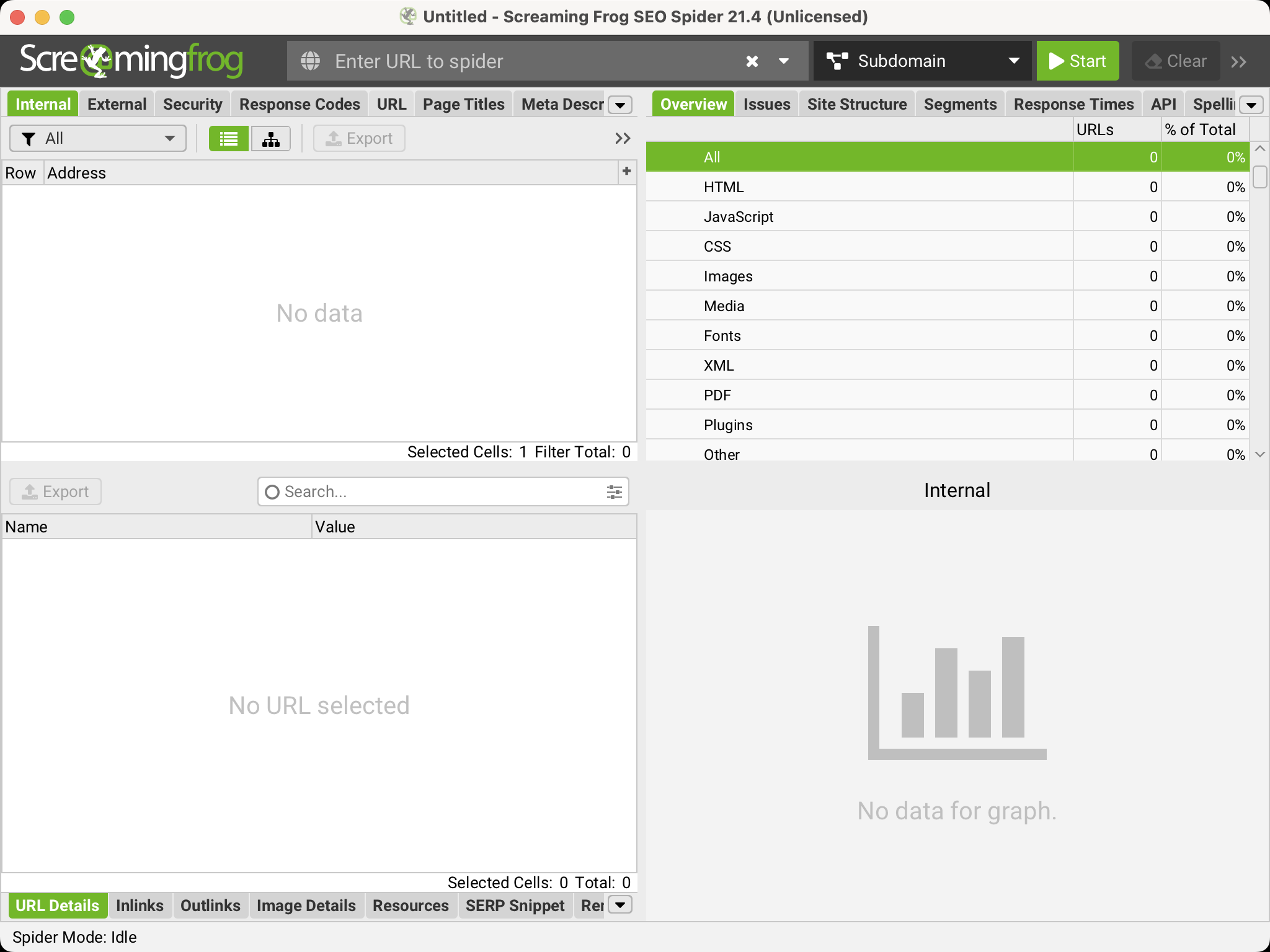Open the Issues tab
The image size is (1270, 952).
(x=766, y=104)
